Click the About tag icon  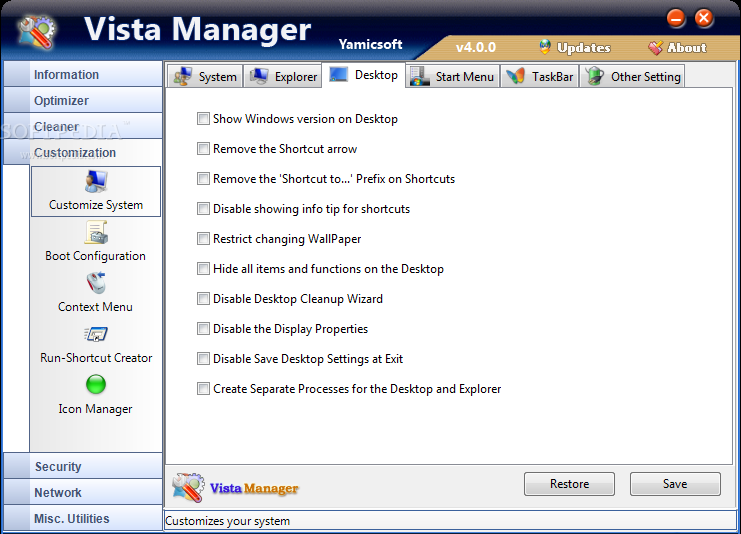[655, 47]
